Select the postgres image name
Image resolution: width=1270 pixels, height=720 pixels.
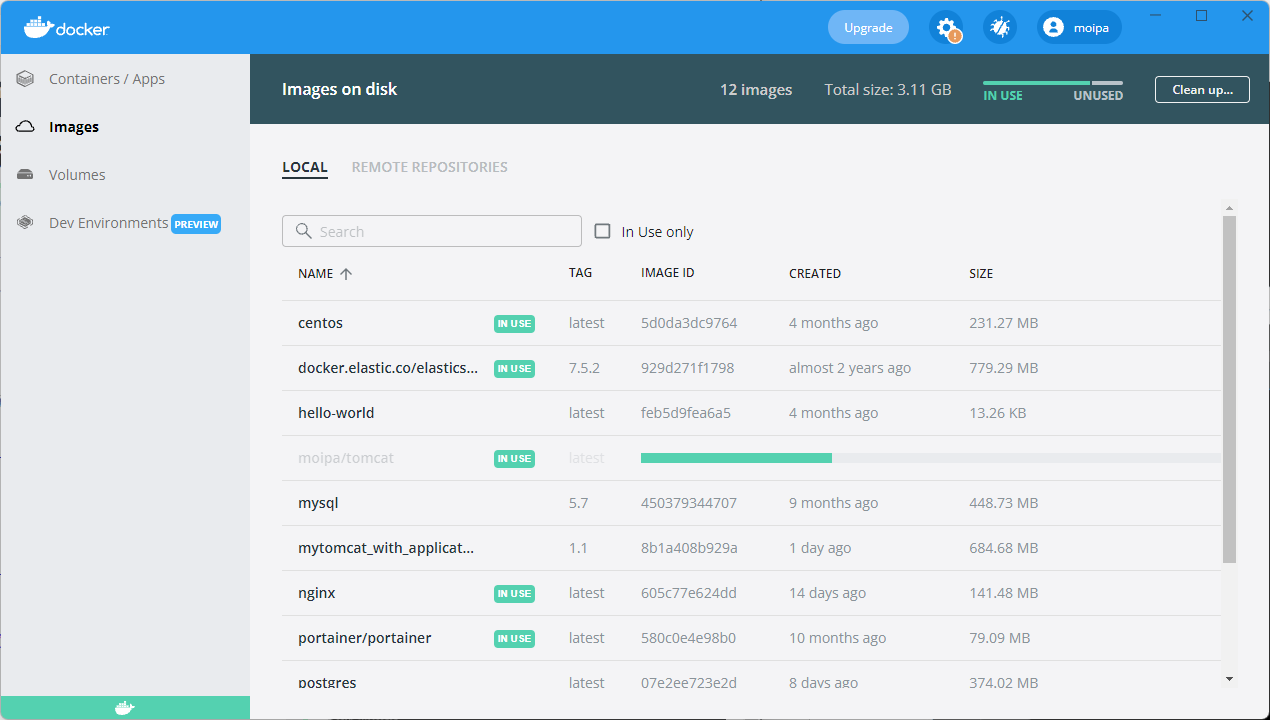click(x=327, y=683)
